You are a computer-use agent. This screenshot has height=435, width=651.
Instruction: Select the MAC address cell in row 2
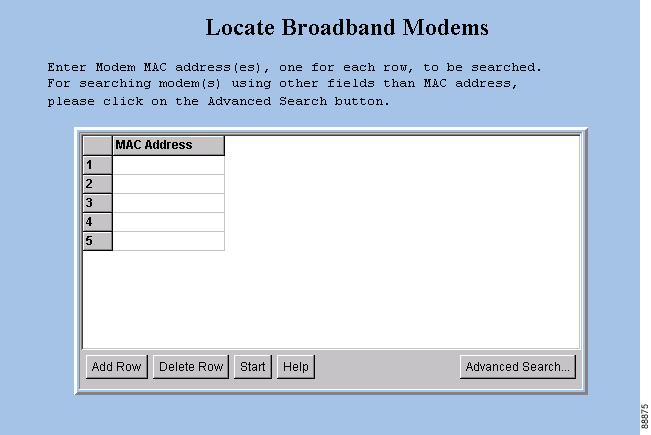click(x=169, y=184)
